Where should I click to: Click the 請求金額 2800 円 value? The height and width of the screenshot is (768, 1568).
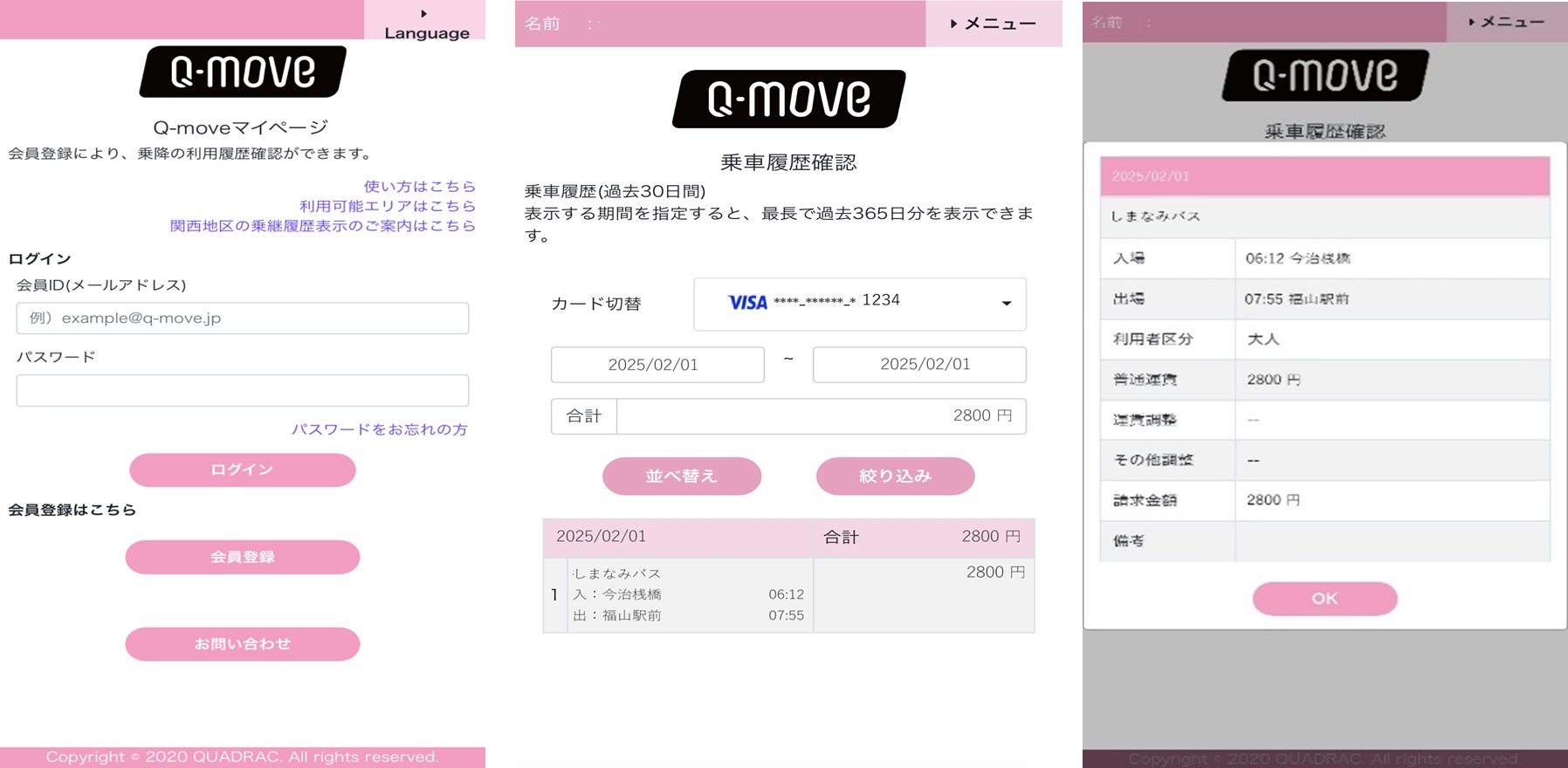pos(1274,500)
